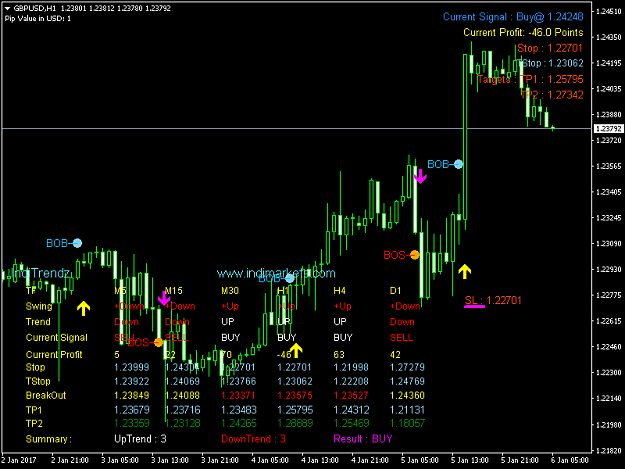Click the 1.24510 price axis label
This screenshot has width=625, height=469.
pyautogui.click(x=609, y=11)
